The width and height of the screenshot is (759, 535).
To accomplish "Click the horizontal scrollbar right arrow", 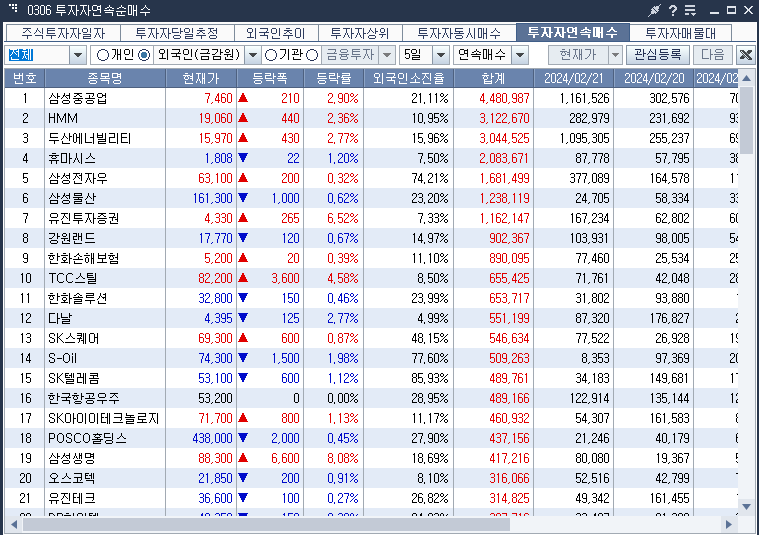I will (729, 524).
